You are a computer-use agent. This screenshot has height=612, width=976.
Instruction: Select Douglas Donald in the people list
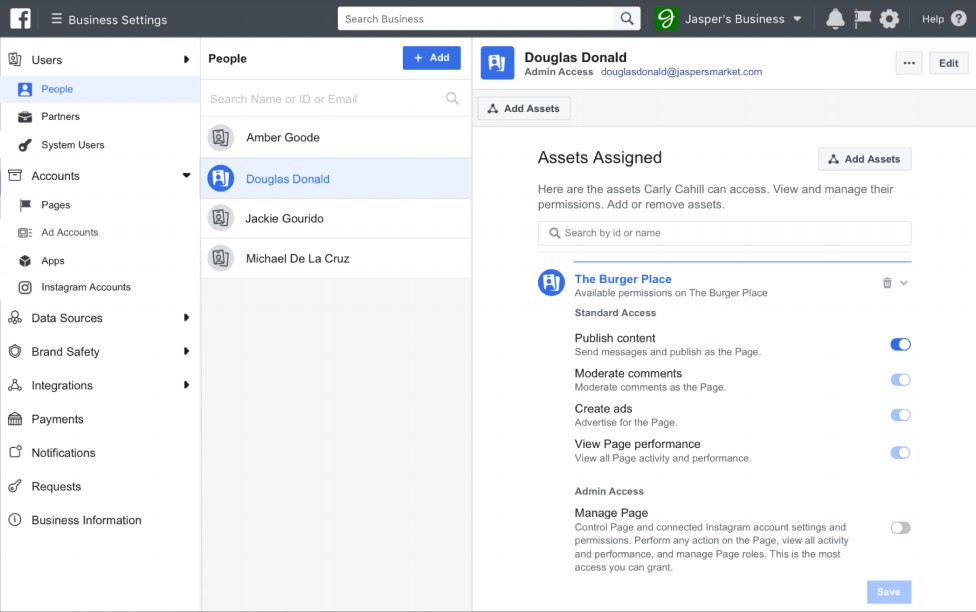(336, 179)
